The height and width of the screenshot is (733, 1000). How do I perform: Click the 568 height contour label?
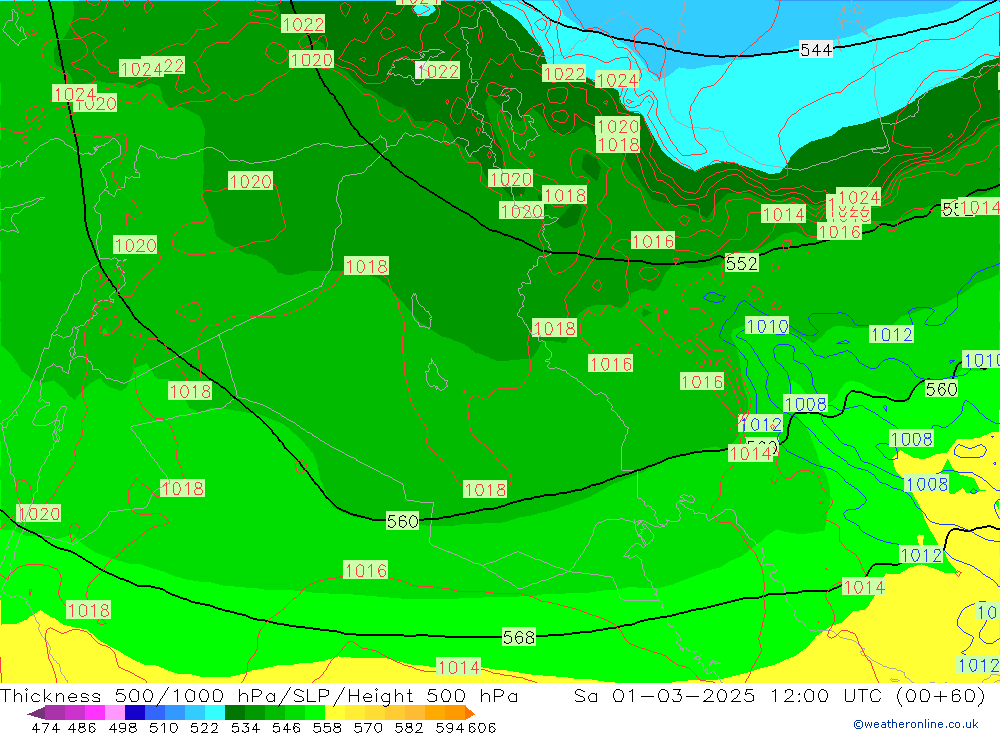click(x=518, y=637)
